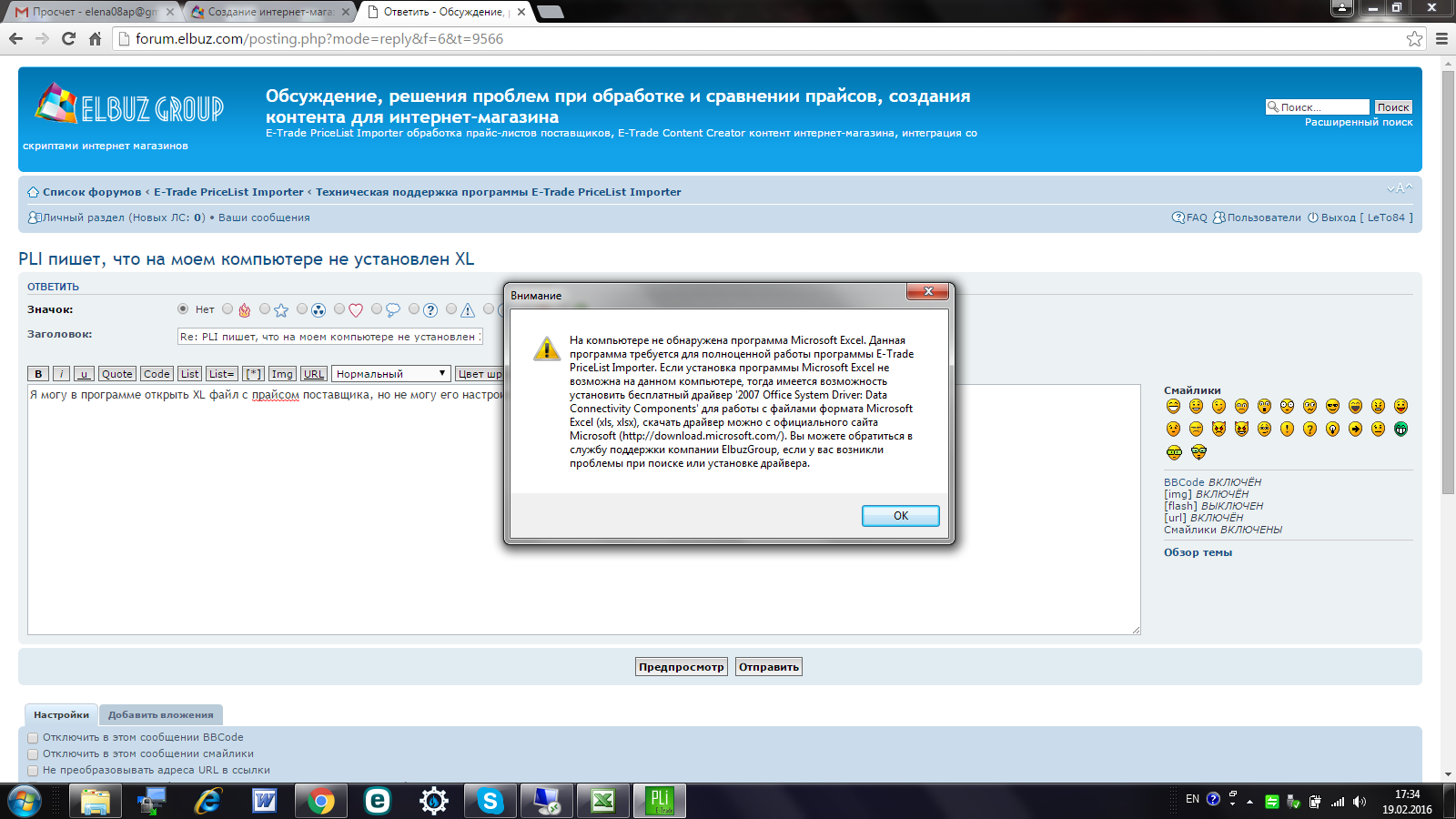The image size is (1456, 819).
Task: Open Skype from the taskbar
Action: click(490, 801)
